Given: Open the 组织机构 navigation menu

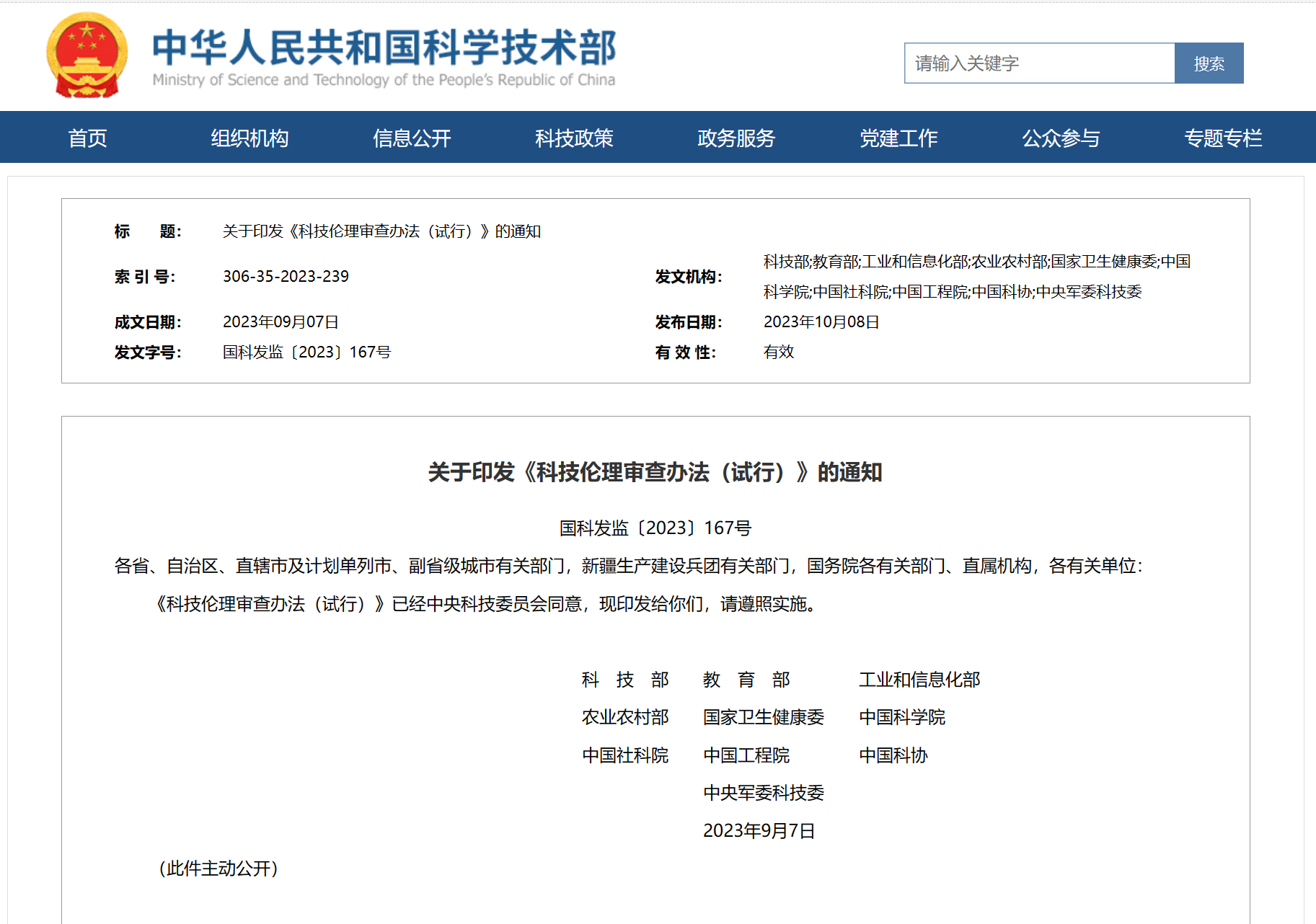Looking at the screenshot, I should click(249, 138).
